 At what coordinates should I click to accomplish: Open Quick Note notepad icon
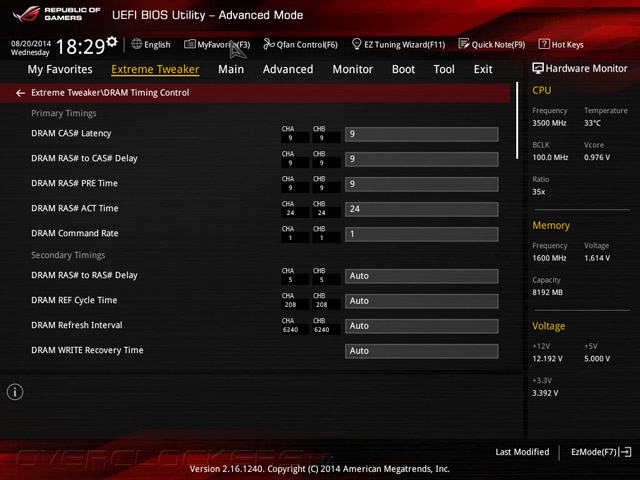pyautogui.click(x=464, y=44)
